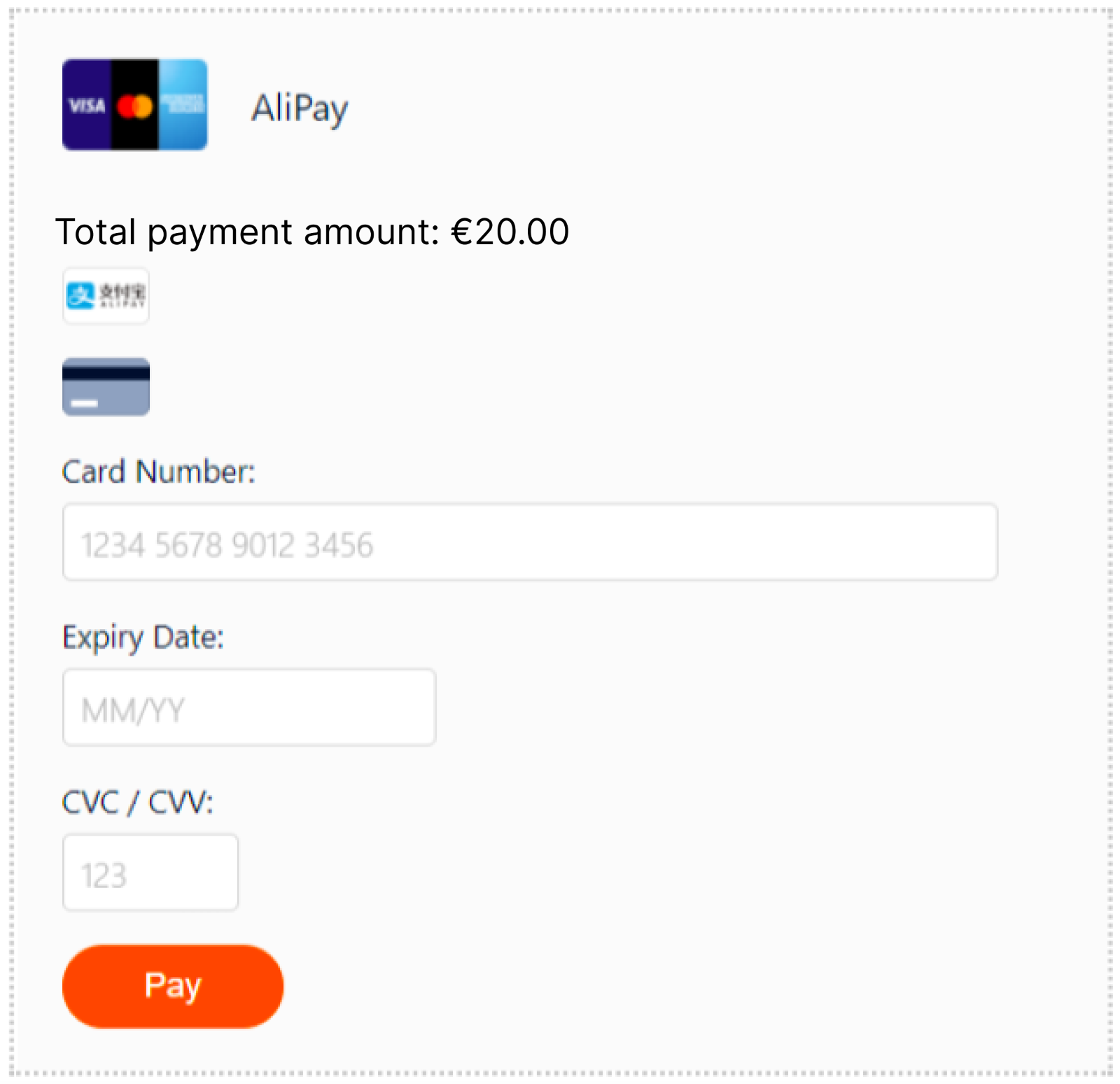Viewport: 1120px width, 1084px height.
Task: Click the combined card brands image
Action: tap(134, 105)
